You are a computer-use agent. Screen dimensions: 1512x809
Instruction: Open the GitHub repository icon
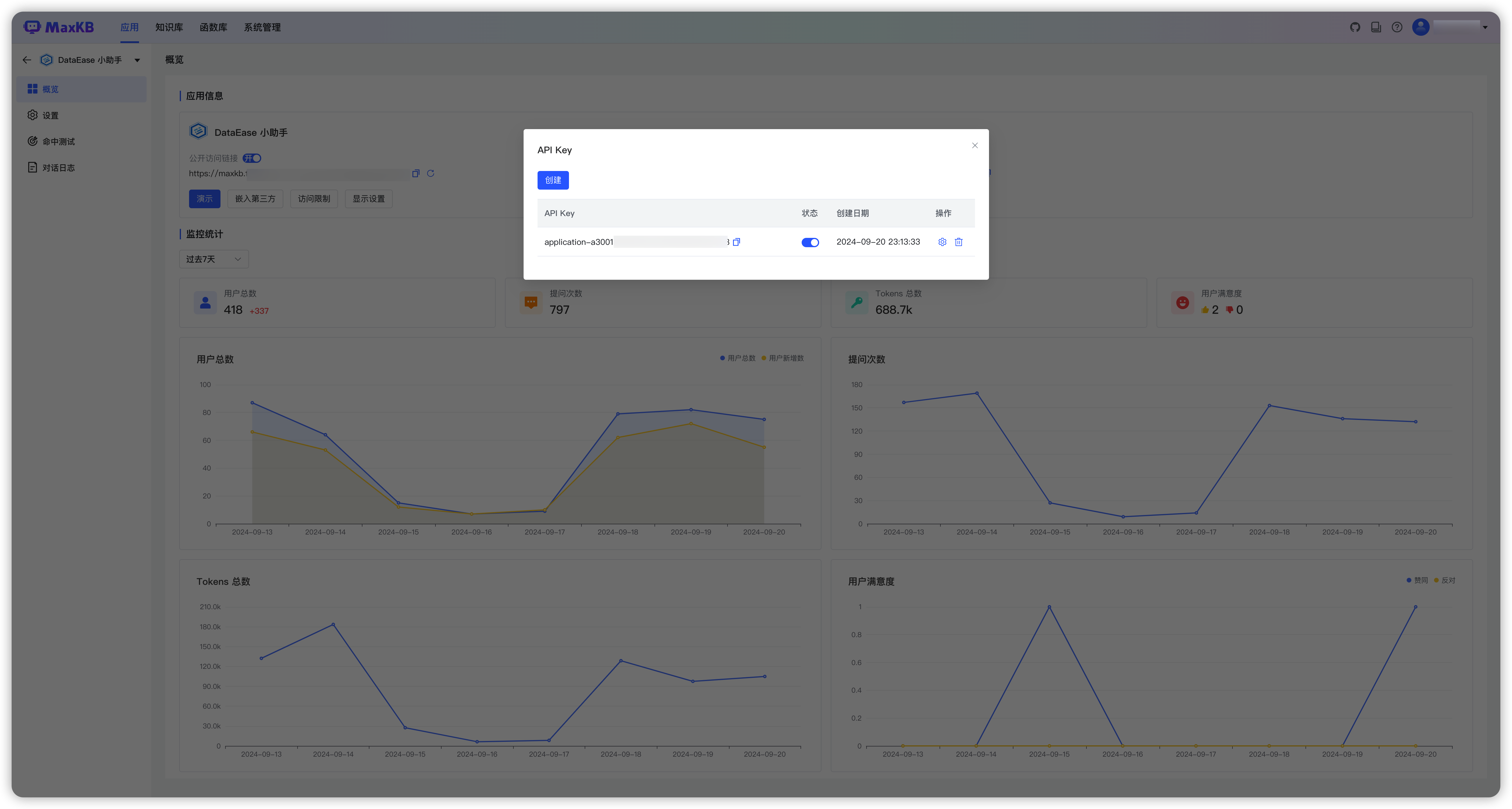click(1355, 27)
